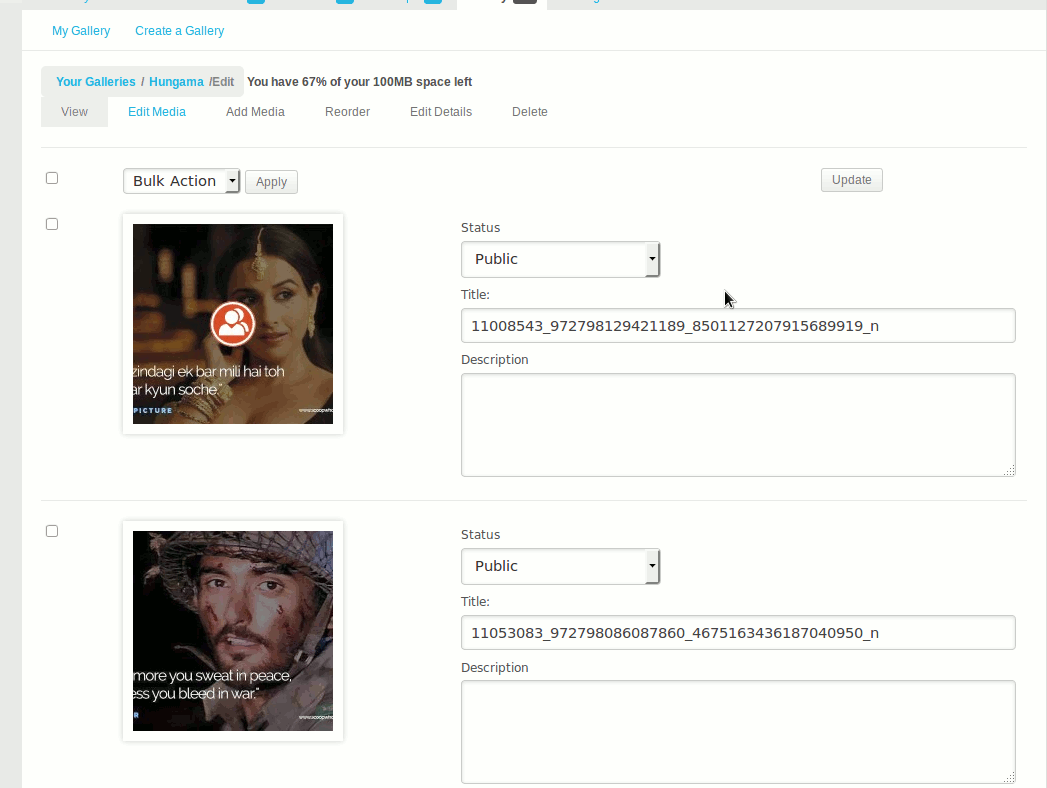The width and height of the screenshot is (1047, 788).
Task: Tick the select-all checkbox beside Bulk Action
Action: click(52, 178)
